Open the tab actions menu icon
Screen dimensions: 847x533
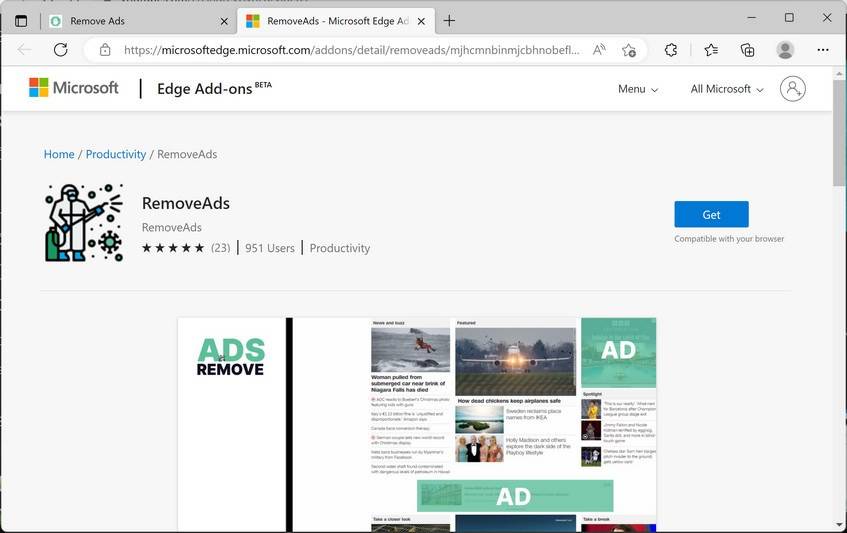pos(21,21)
